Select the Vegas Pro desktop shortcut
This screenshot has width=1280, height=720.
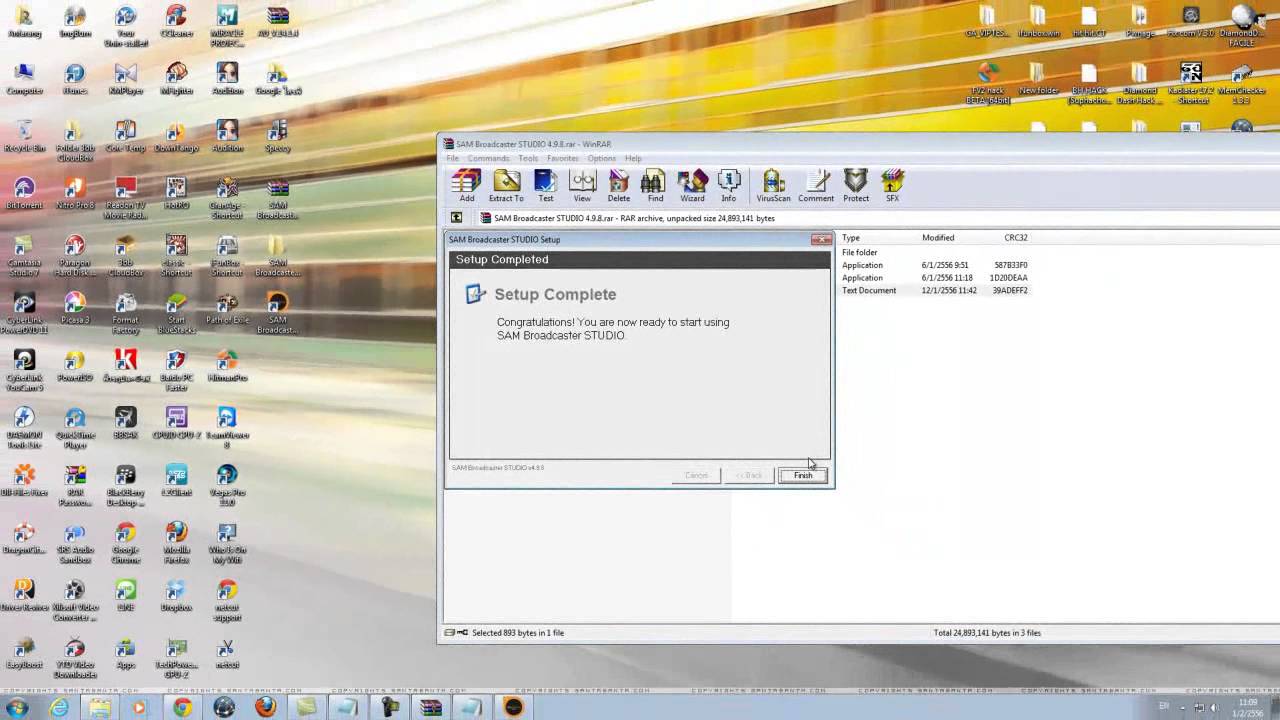tap(227, 486)
